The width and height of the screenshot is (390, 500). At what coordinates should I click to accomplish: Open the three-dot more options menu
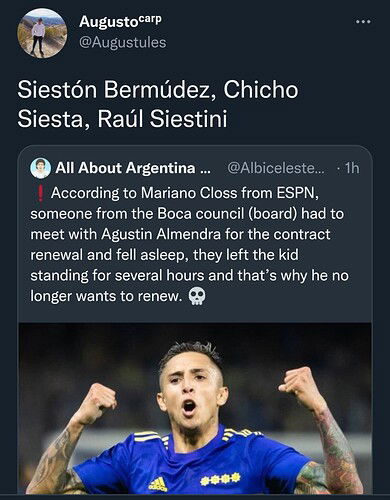[363, 22]
